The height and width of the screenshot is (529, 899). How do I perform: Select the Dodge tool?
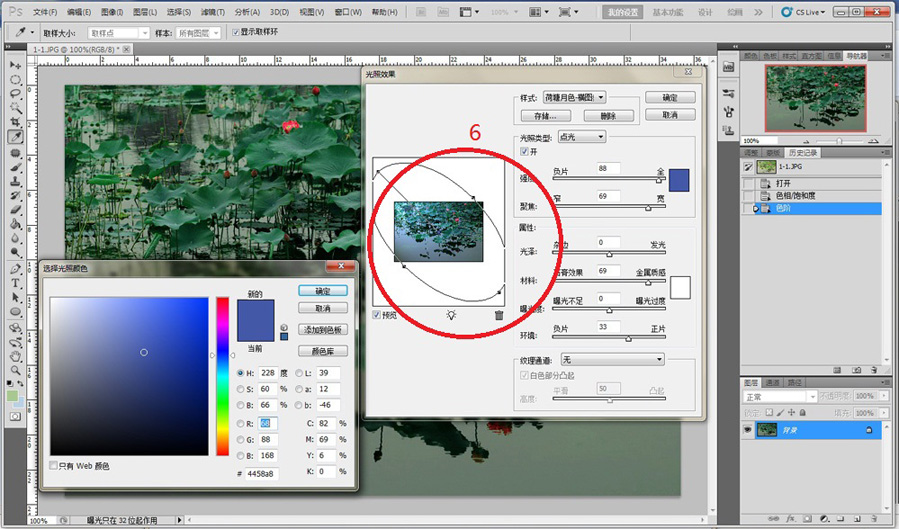15,252
